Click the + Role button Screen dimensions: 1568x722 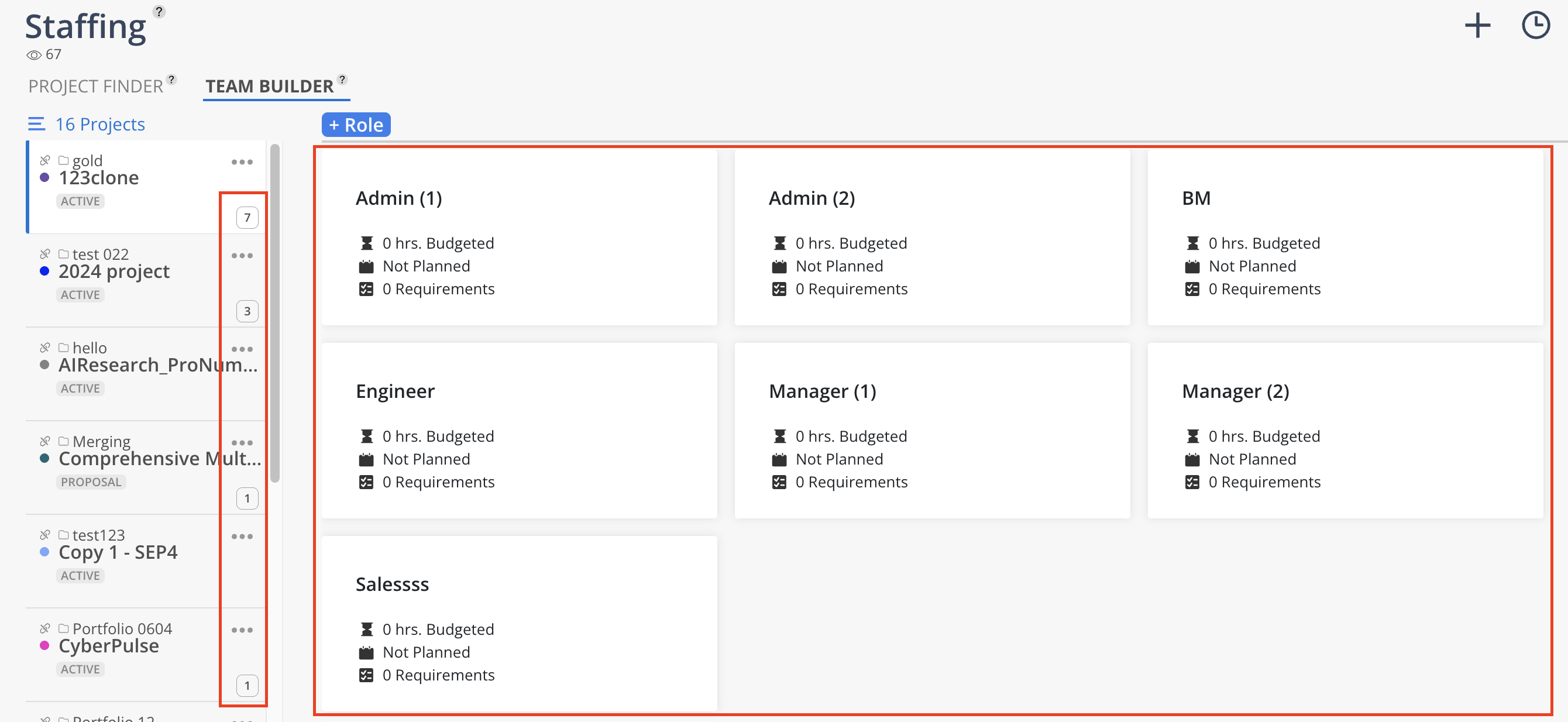pos(356,125)
